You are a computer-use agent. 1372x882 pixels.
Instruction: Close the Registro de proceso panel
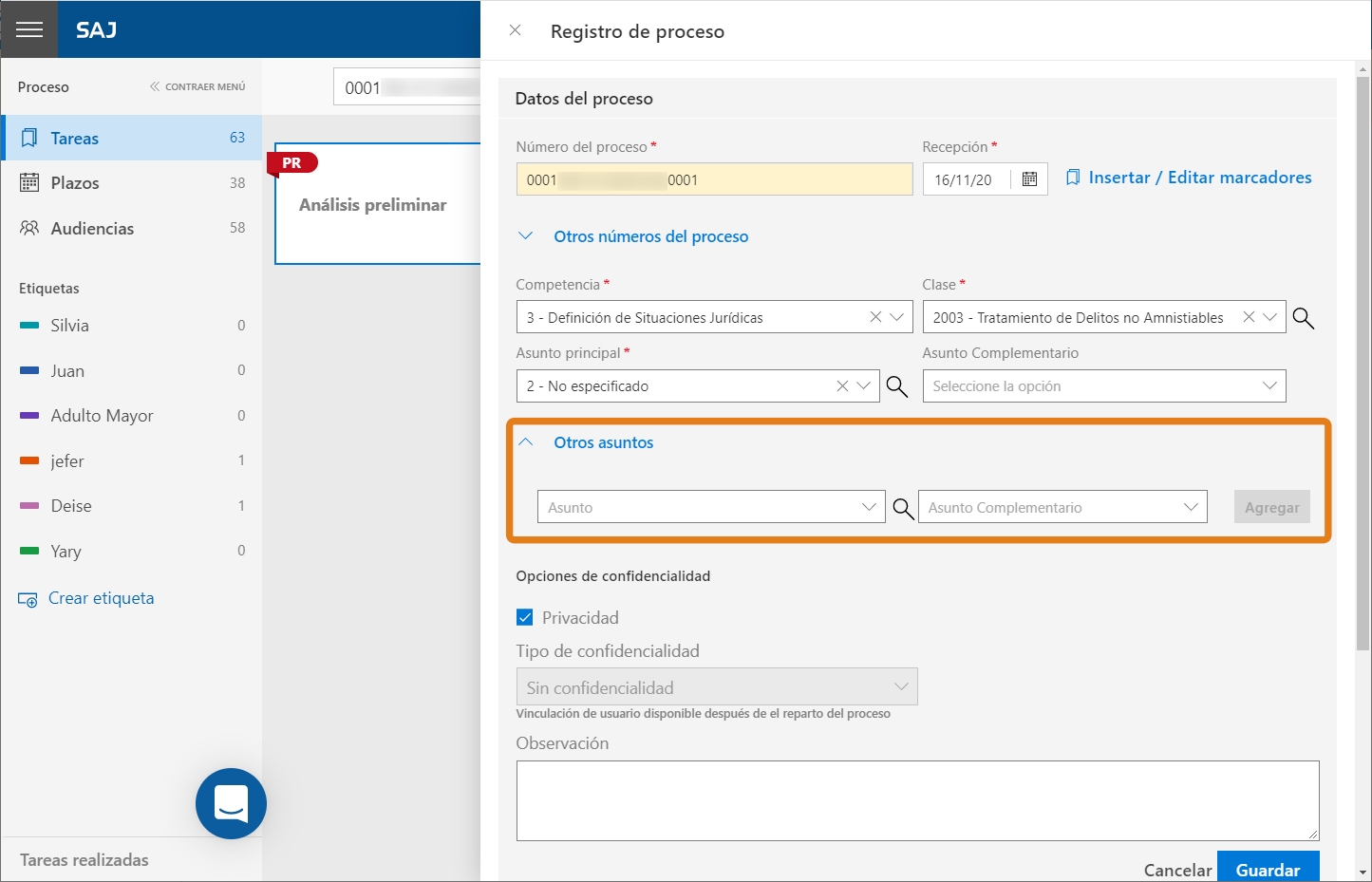(x=515, y=30)
